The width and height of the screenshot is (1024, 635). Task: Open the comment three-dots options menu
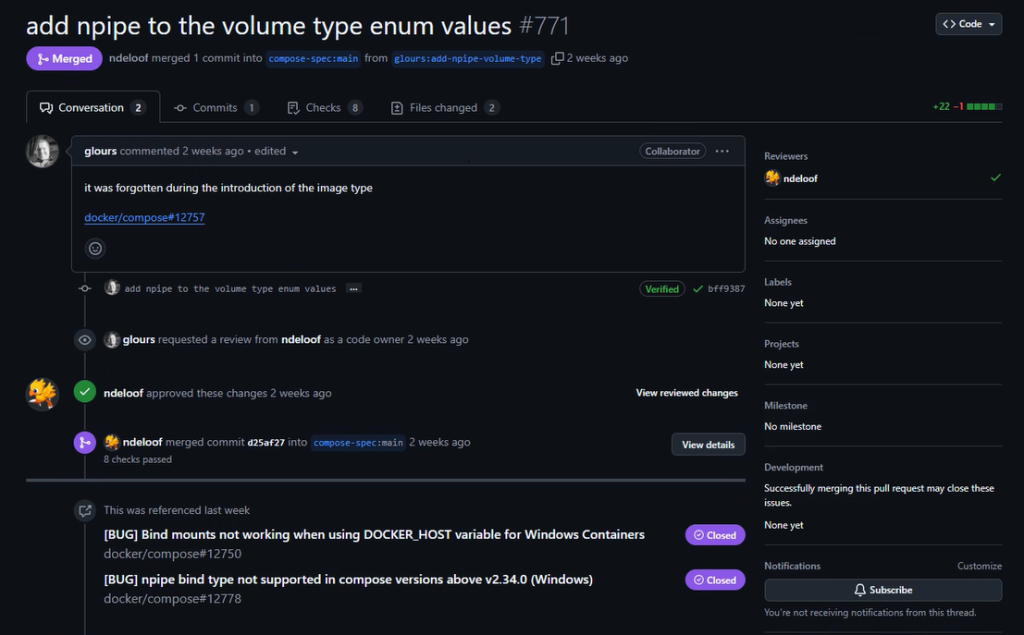click(722, 151)
